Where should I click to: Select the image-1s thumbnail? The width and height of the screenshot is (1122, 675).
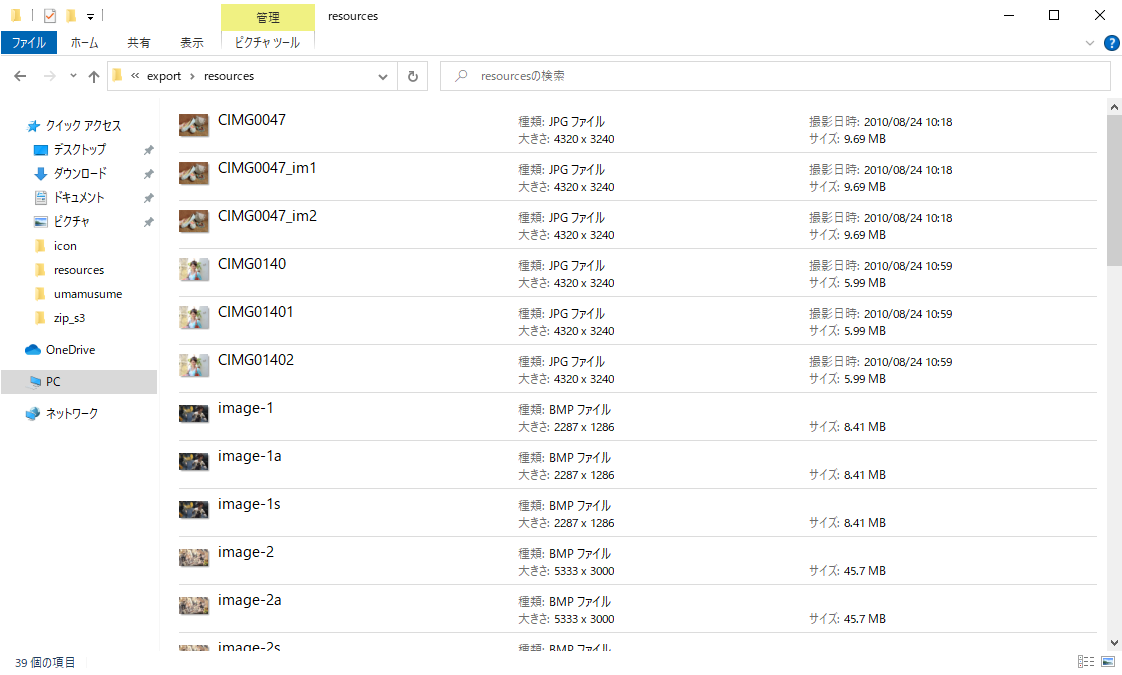[x=194, y=509]
